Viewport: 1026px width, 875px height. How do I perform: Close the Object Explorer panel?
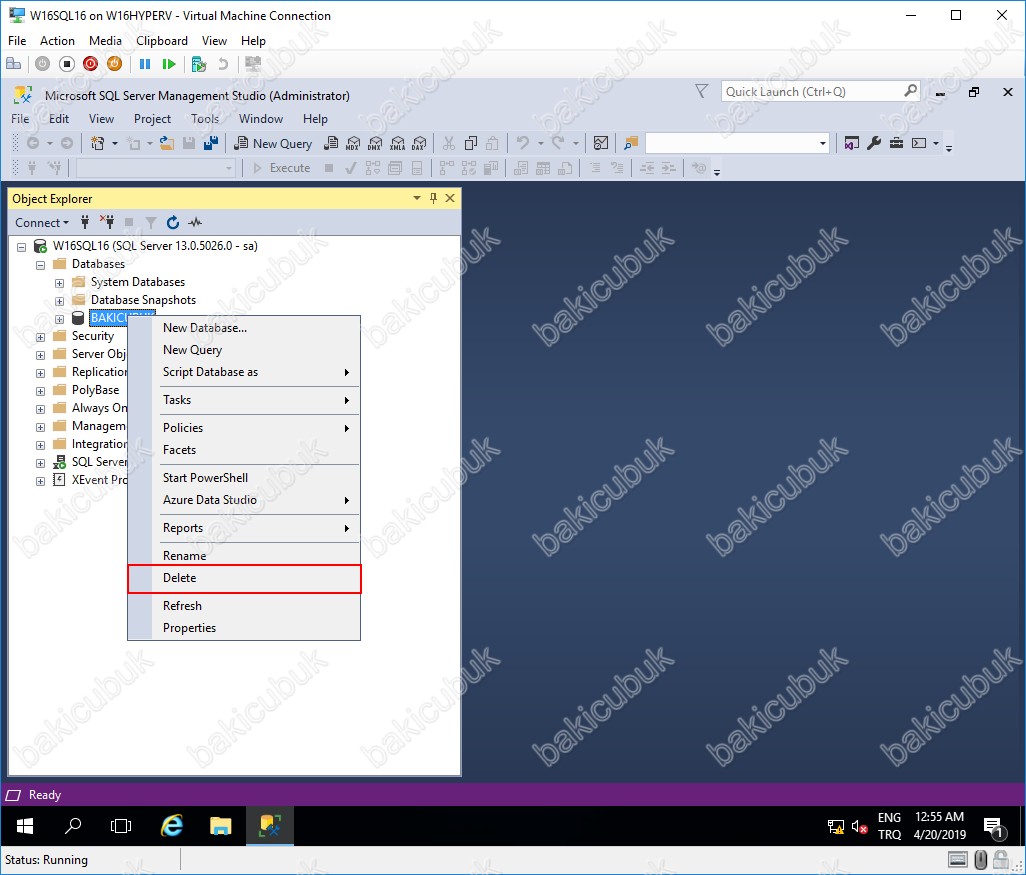pos(450,198)
